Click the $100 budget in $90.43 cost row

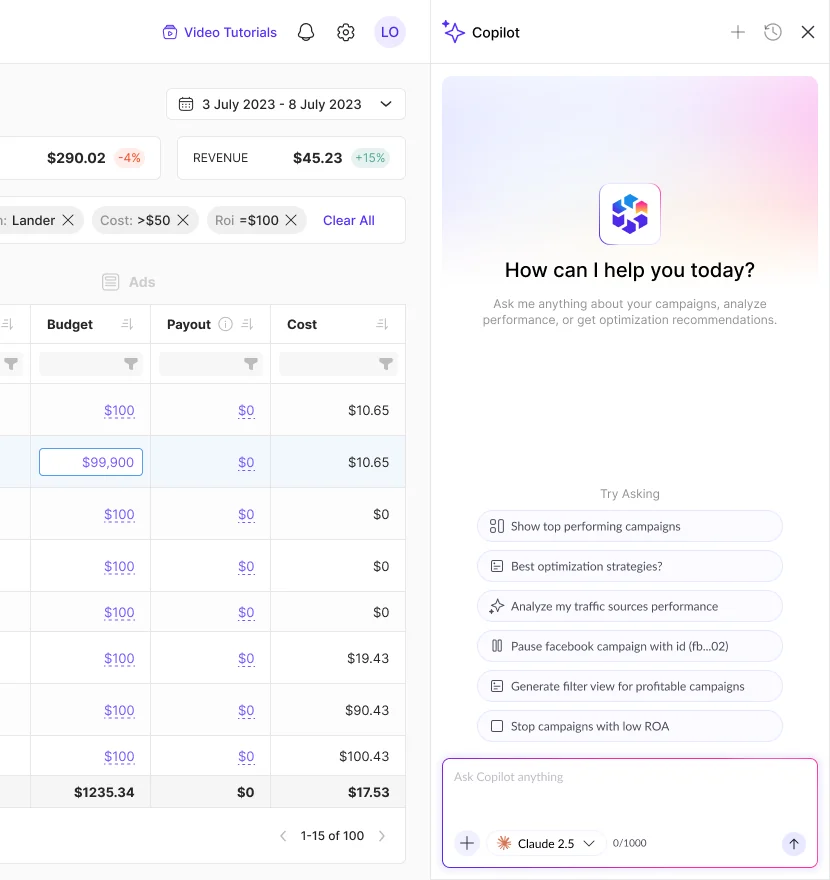[x=119, y=711]
